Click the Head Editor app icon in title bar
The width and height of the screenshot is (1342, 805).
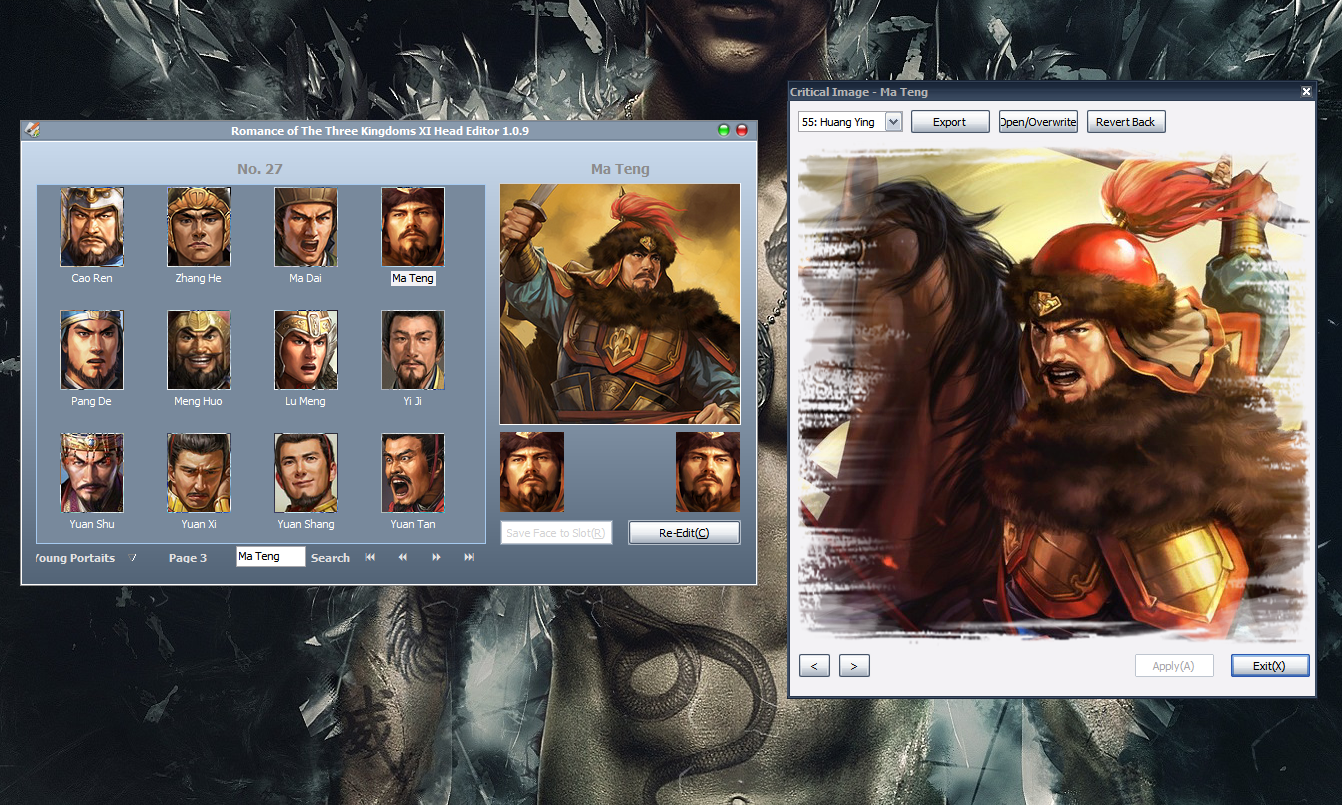(x=32, y=129)
